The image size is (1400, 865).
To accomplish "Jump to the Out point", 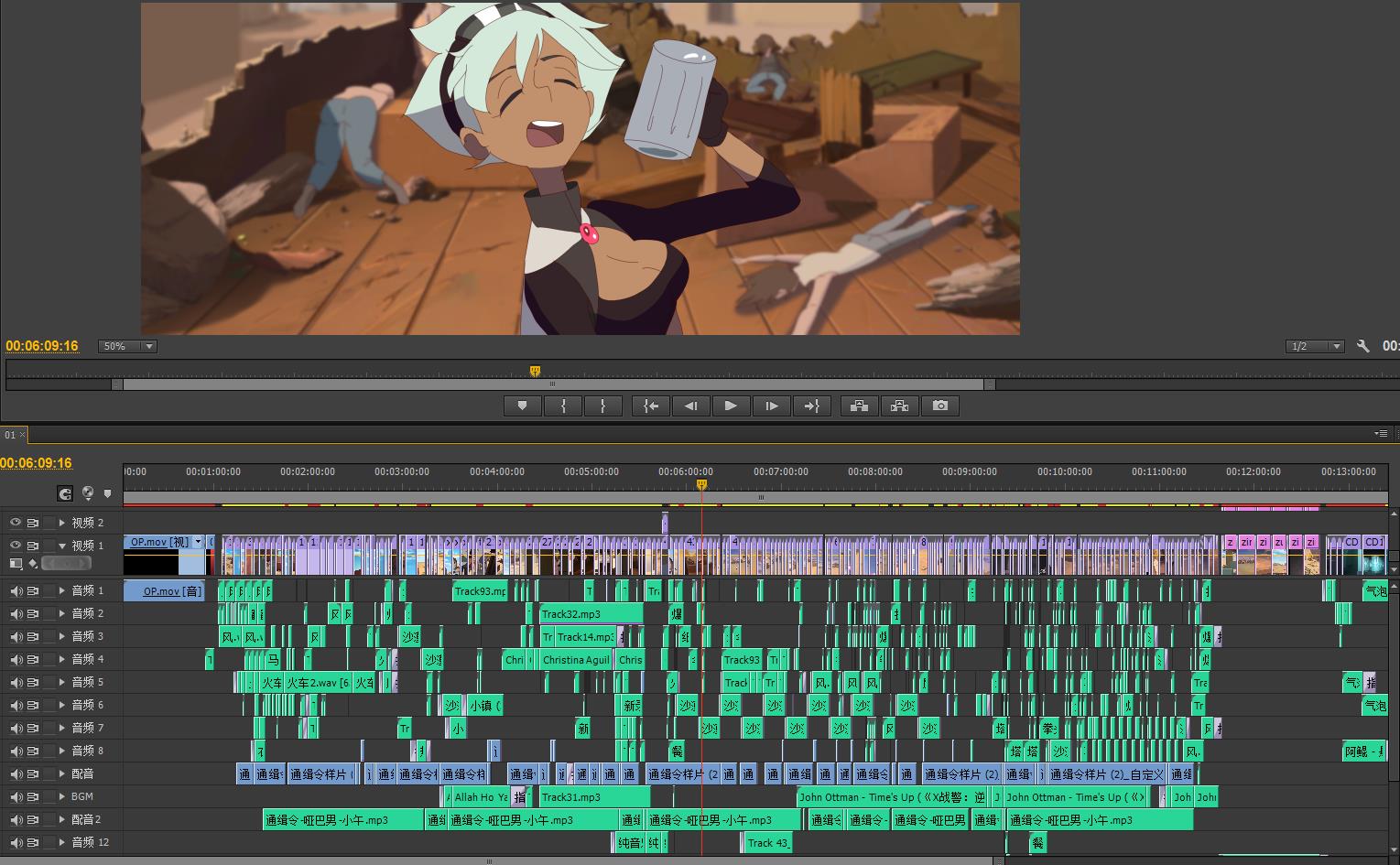I will pos(811,405).
